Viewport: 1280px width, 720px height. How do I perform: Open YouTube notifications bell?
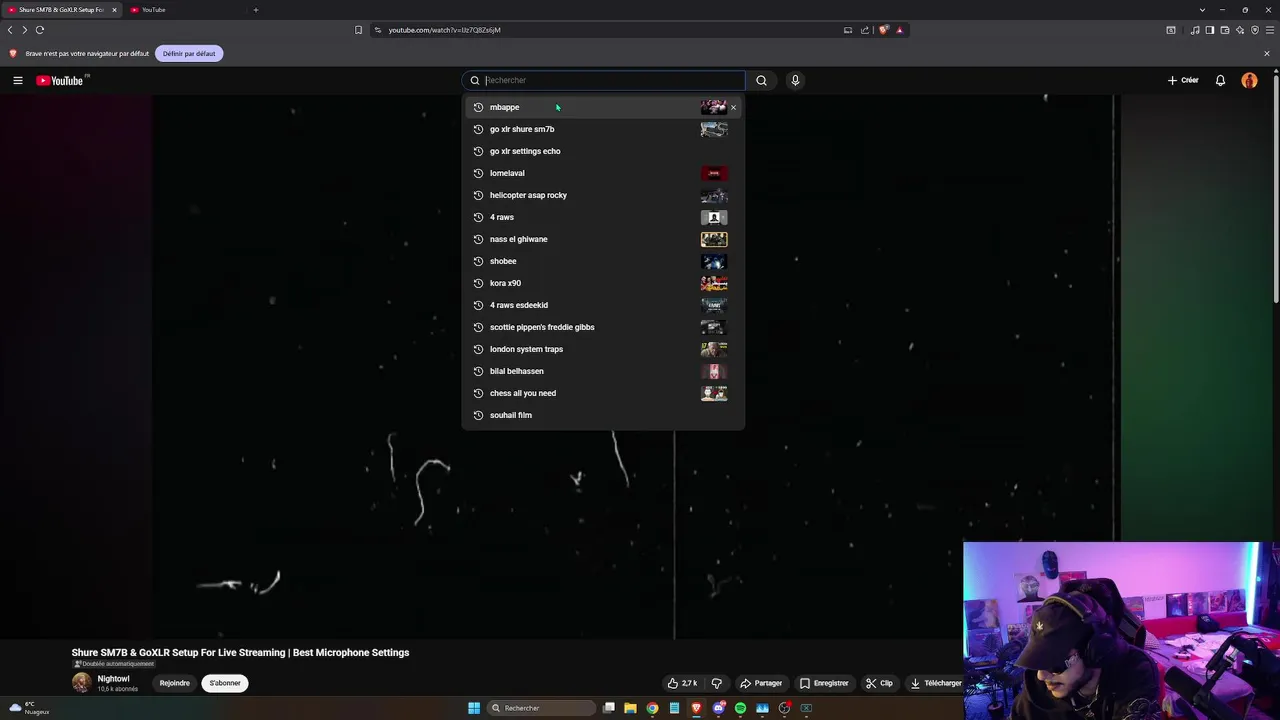(x=1220, y=80)
